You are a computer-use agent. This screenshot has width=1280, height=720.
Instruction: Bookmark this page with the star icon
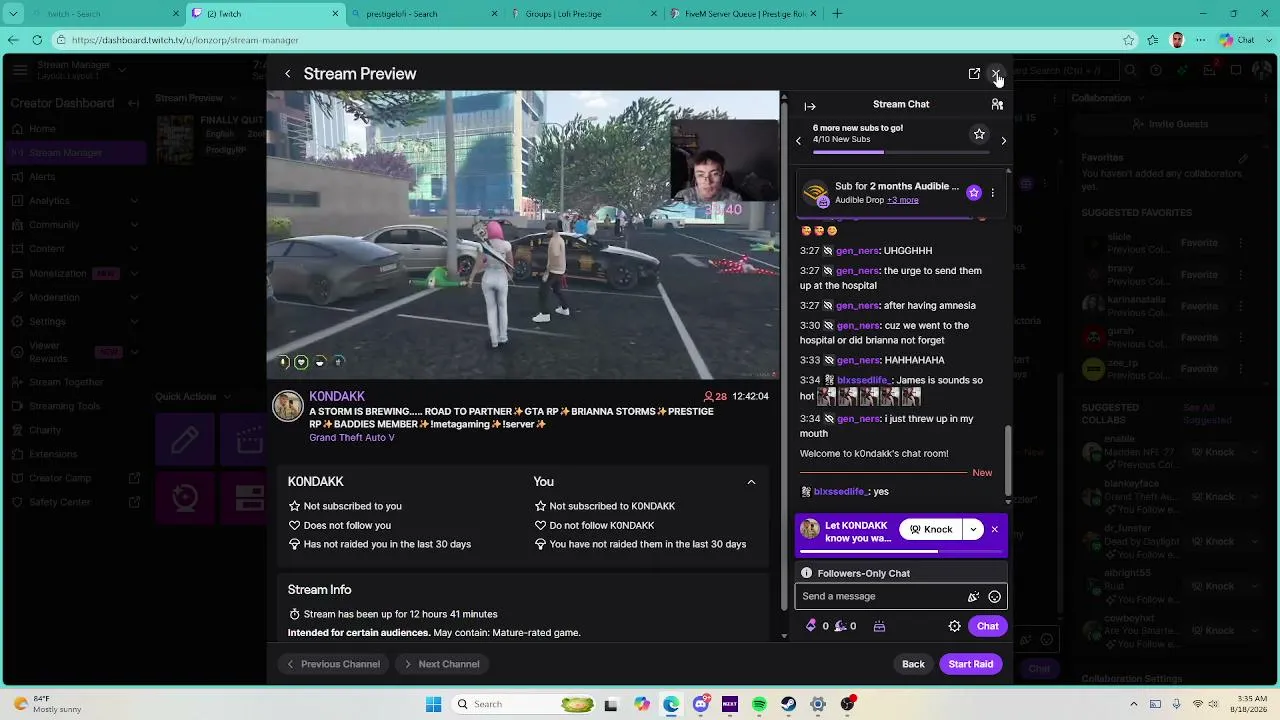click(x=1129, y=40)
